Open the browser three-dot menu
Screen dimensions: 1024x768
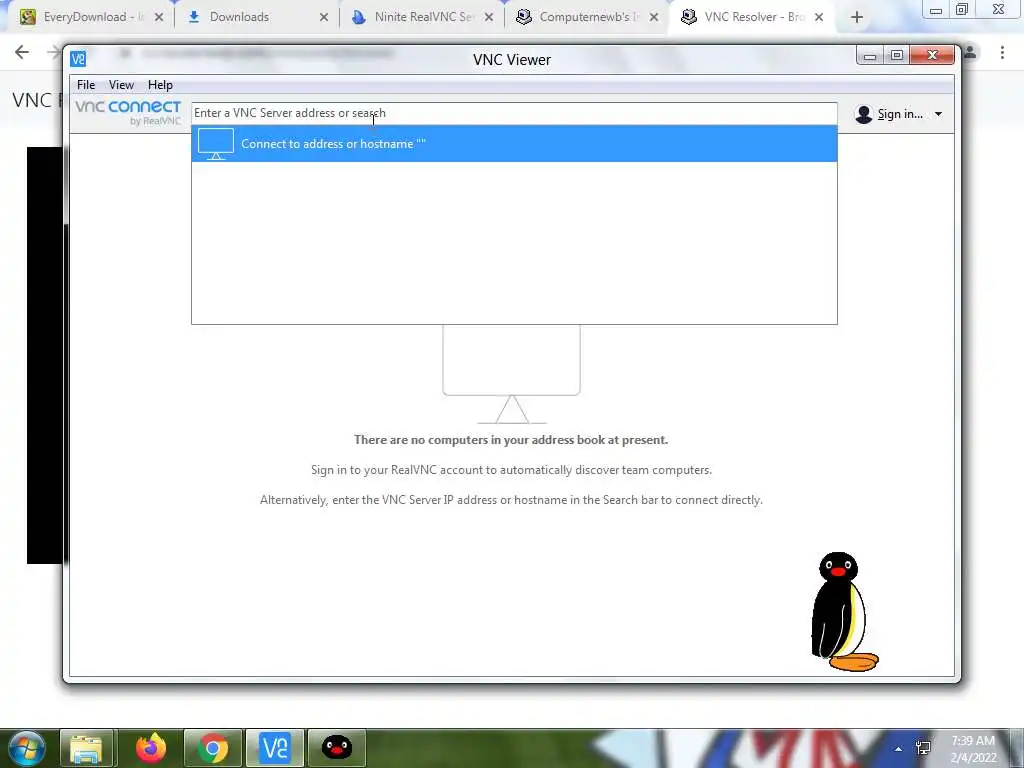1002,52
